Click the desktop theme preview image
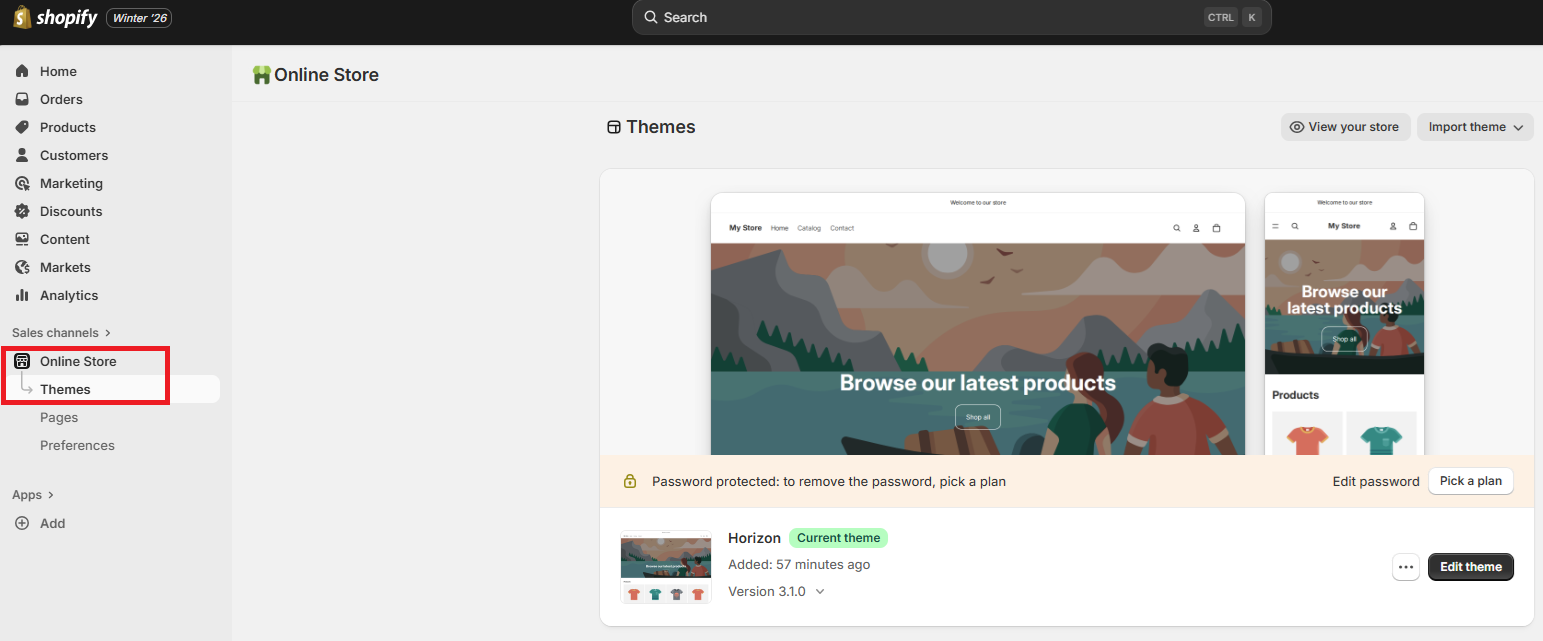This screenshot has width=1543, height=641. pos(977,324)
